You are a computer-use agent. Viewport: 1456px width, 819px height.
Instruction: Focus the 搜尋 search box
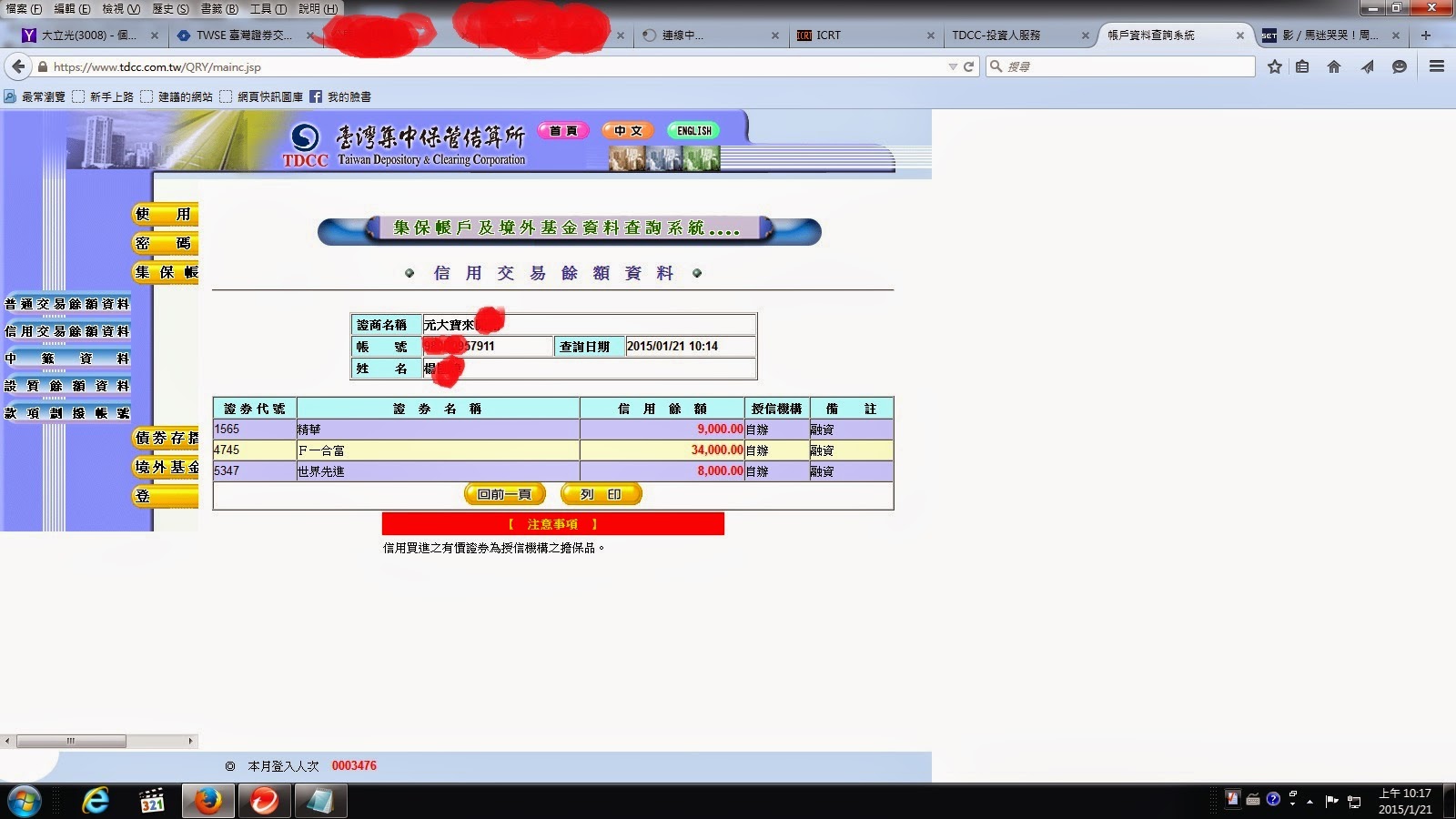[1121, 66]
